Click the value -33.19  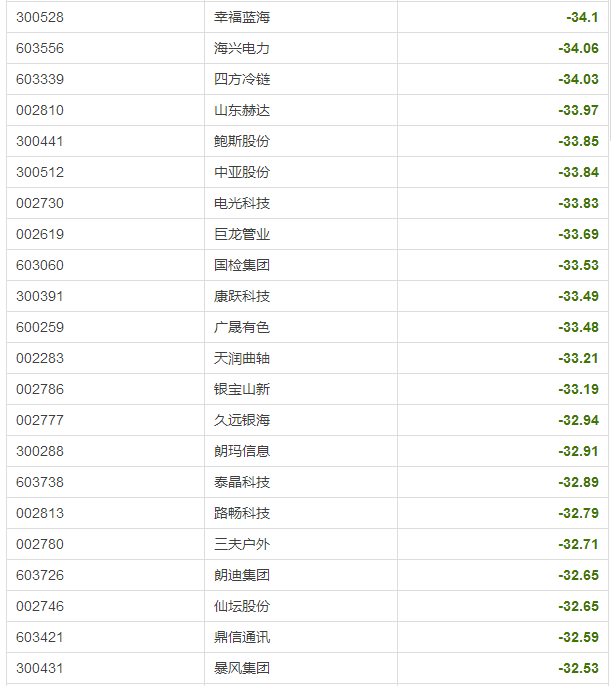(578, 389)
